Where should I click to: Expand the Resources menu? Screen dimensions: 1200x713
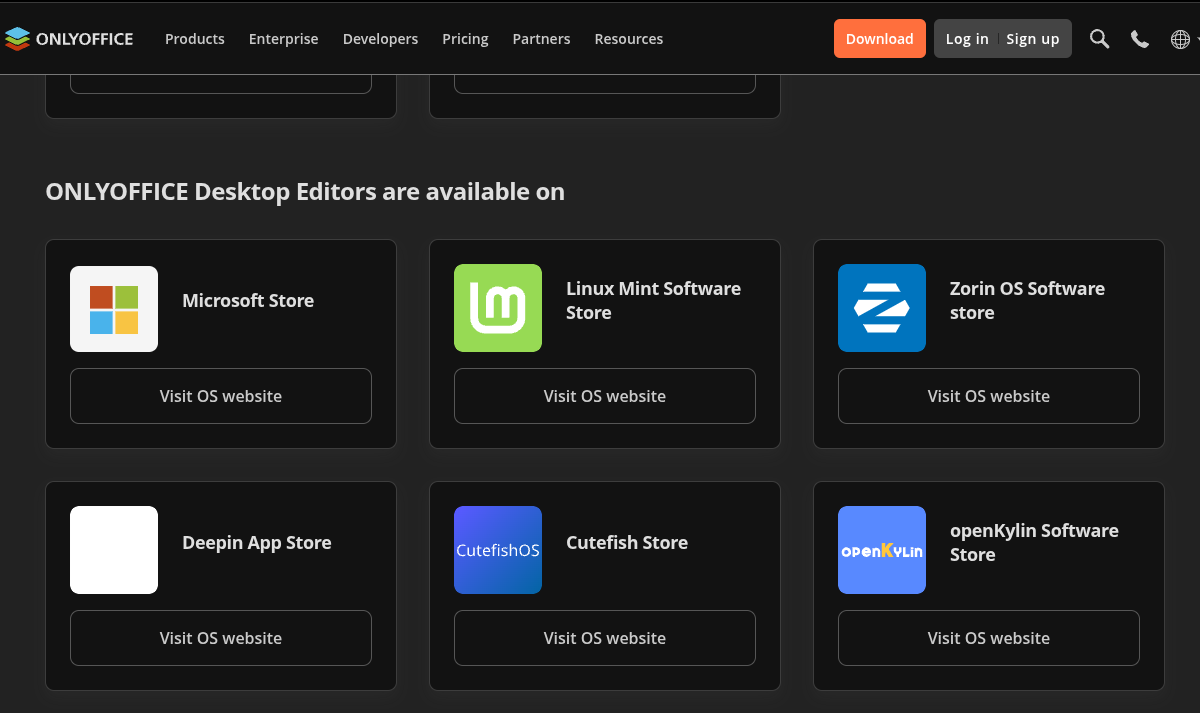628,39
